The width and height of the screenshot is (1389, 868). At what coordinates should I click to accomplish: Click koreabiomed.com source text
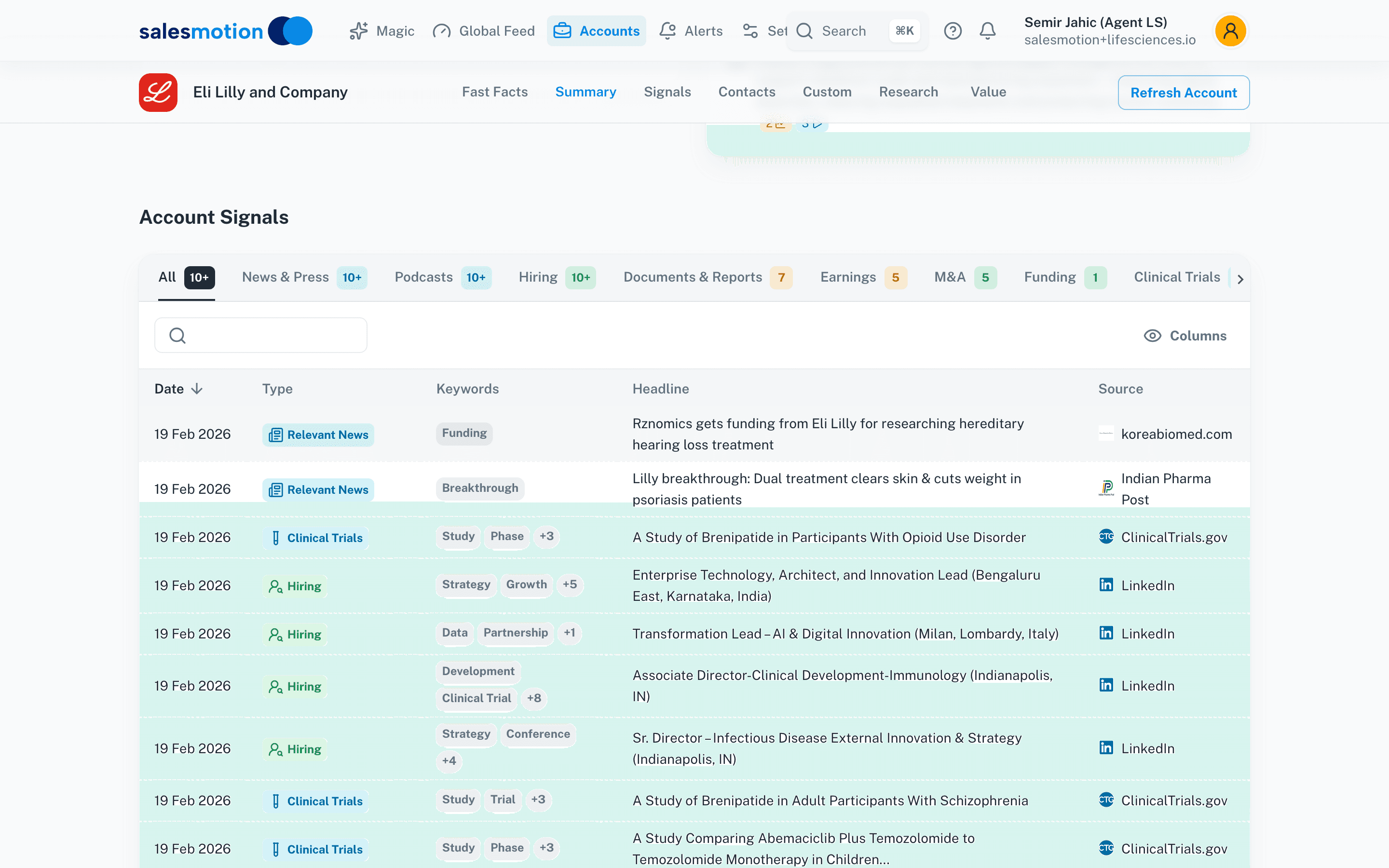tap(1177, 434)
